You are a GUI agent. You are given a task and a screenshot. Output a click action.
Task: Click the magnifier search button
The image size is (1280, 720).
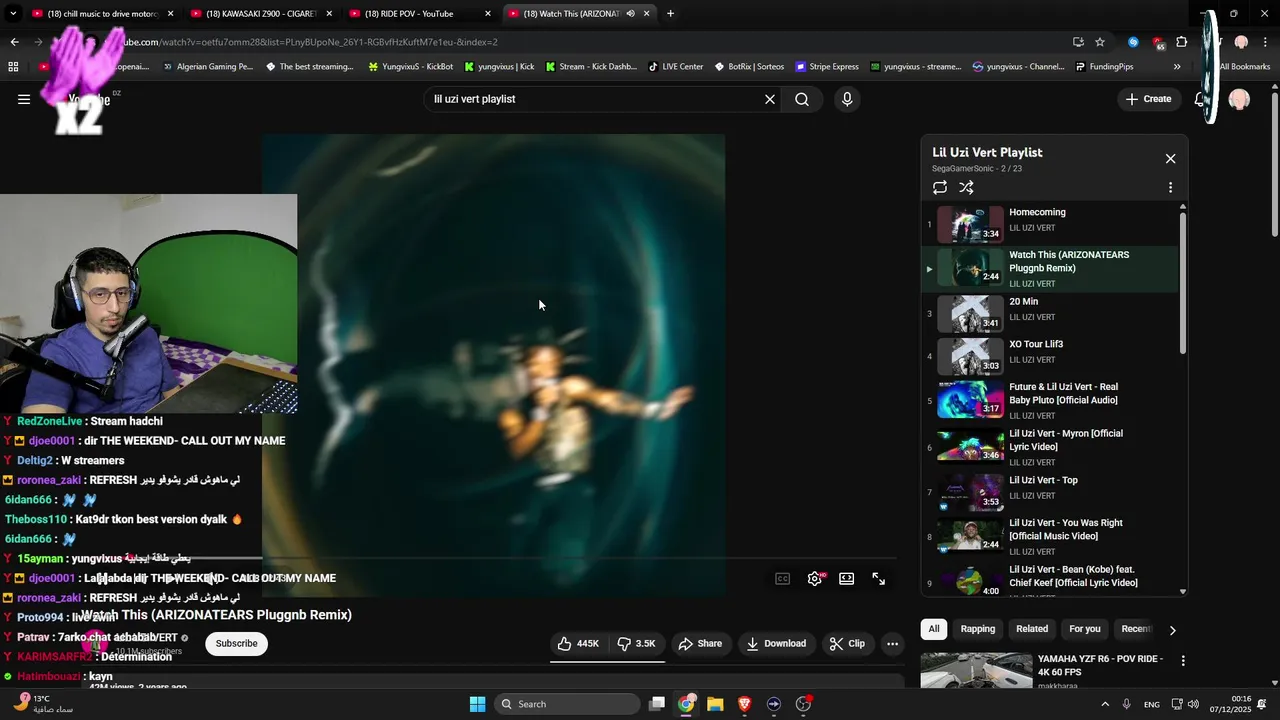802,99
